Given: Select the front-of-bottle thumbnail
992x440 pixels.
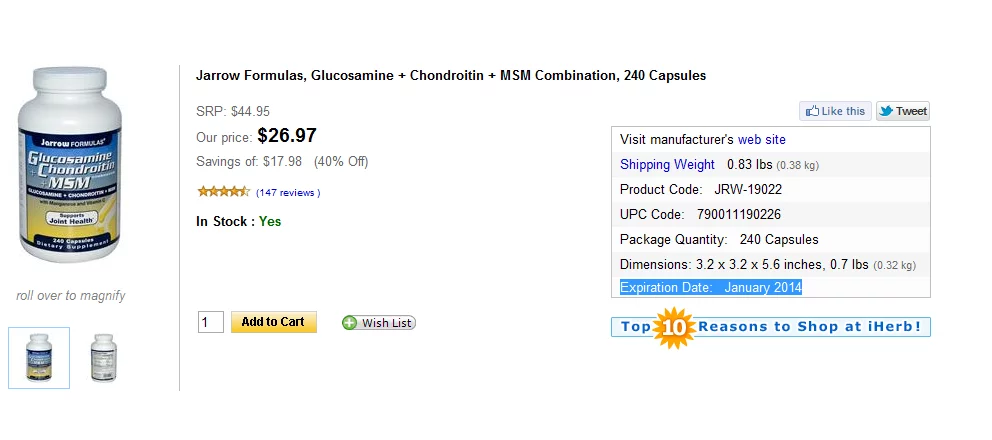Looking at the screenshot, I should 39,357.
